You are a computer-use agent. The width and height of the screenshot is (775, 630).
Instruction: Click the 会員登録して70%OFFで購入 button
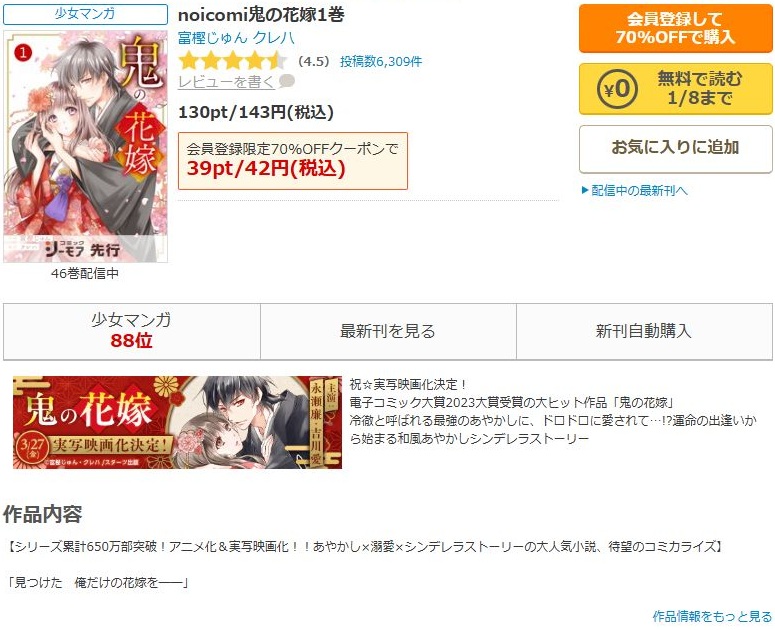point(675,28)
